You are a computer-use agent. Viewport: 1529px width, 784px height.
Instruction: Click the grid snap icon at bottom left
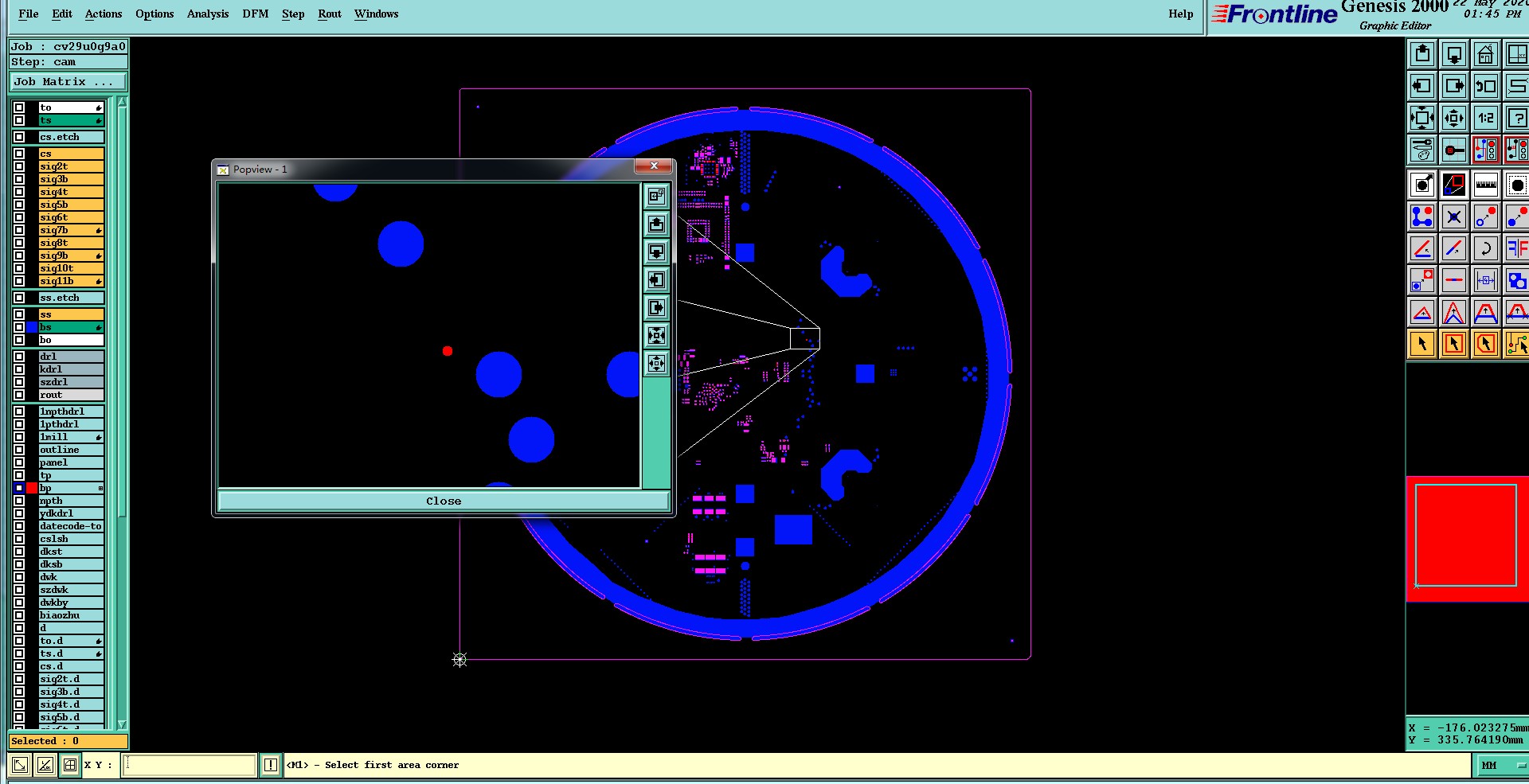tap(70, 765)
